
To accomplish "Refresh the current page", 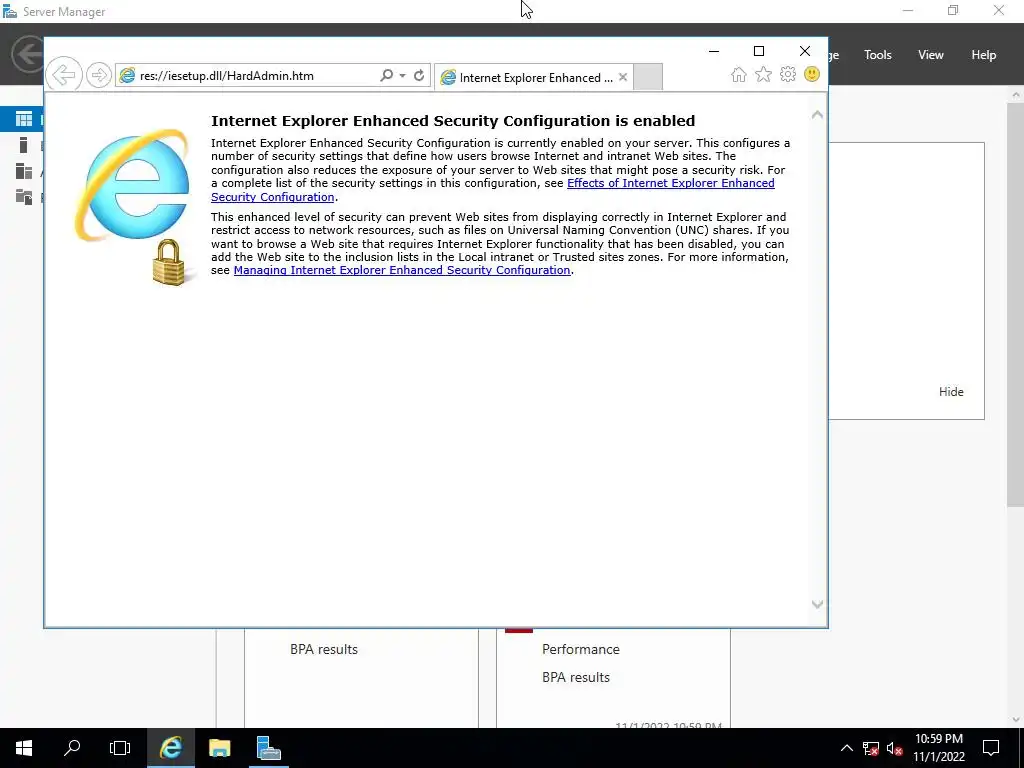I will click(419, 76).
